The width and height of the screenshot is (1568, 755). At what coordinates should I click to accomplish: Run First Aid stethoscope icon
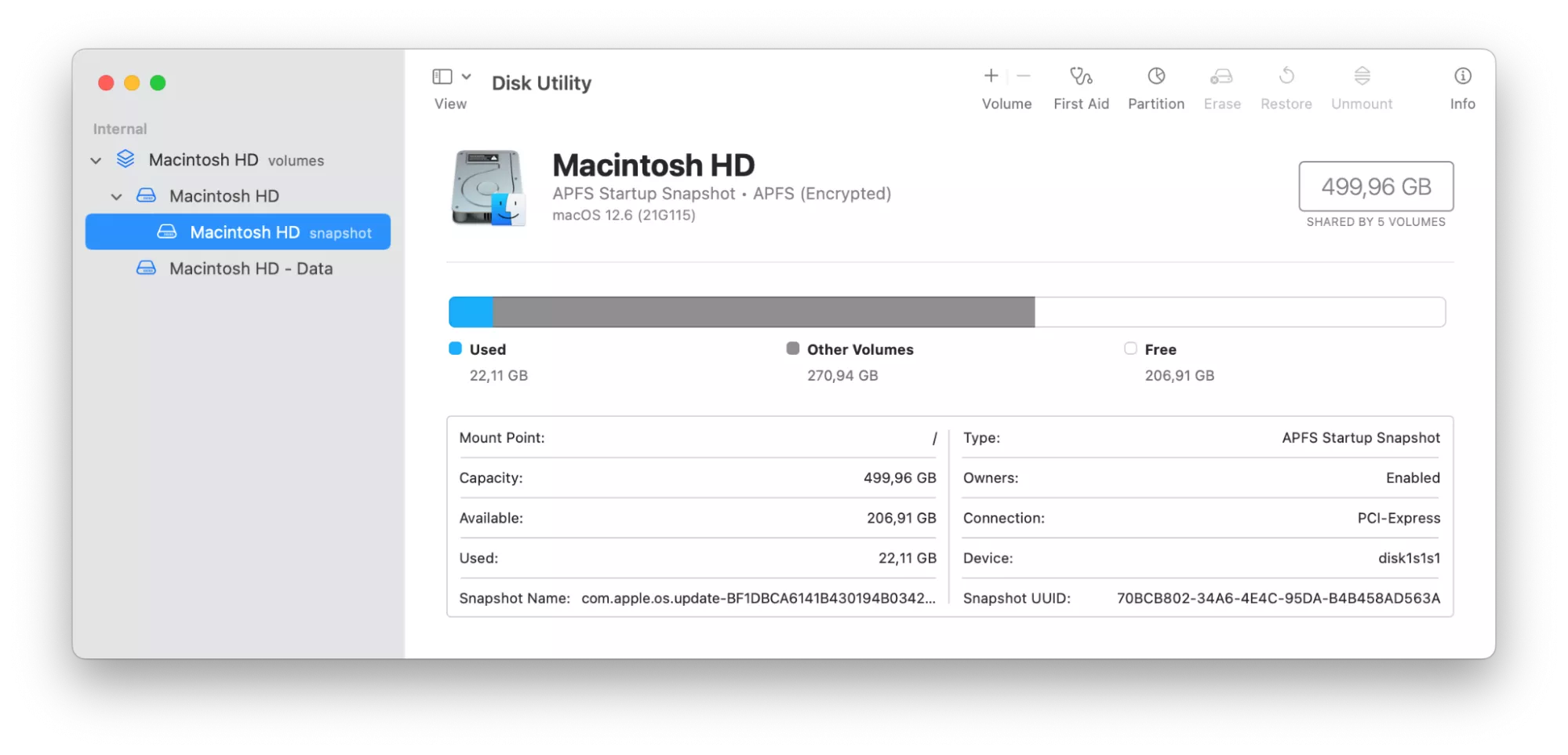point(1081,75)
